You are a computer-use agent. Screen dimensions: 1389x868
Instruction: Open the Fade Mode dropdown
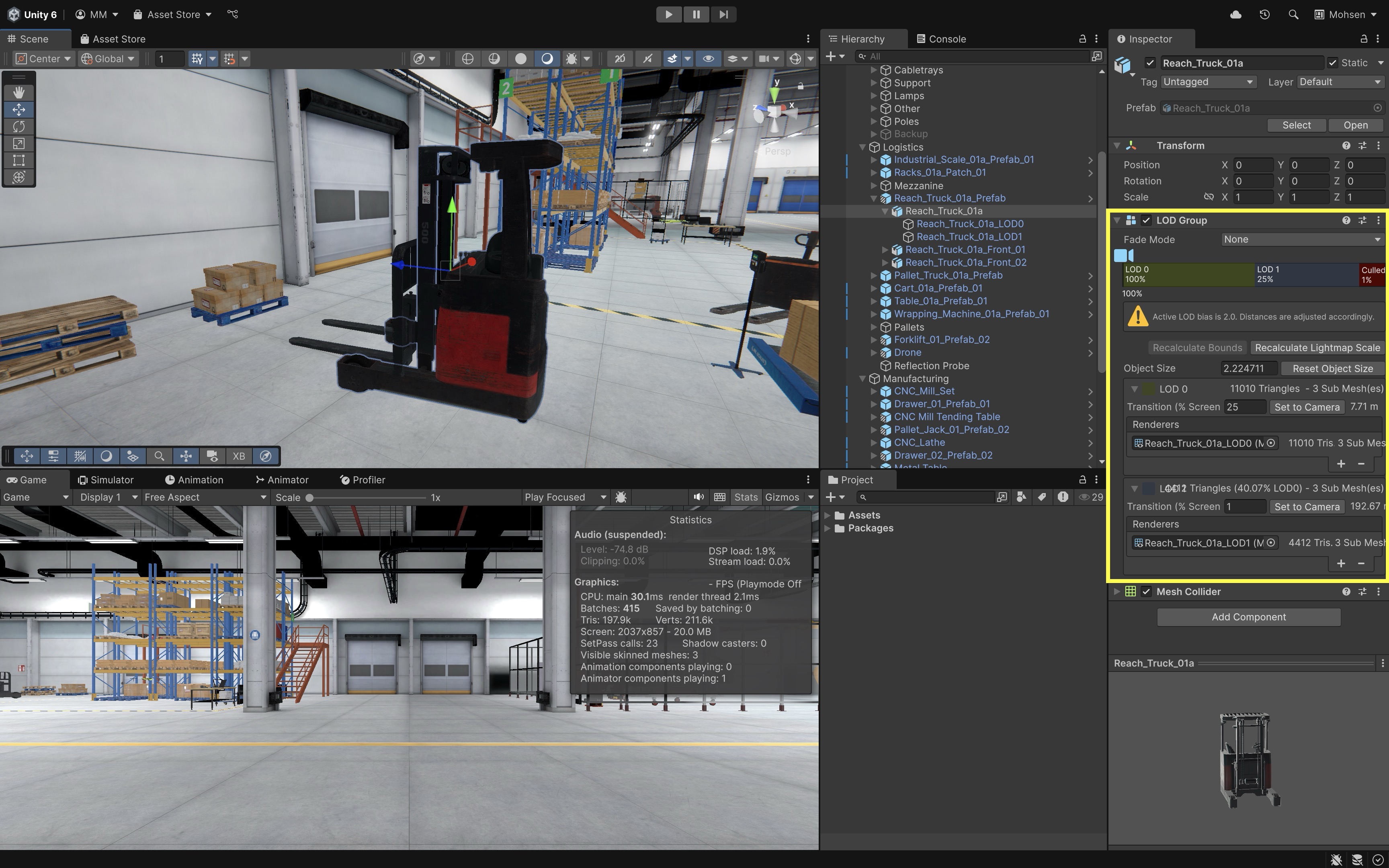(x=1301, y=240)
